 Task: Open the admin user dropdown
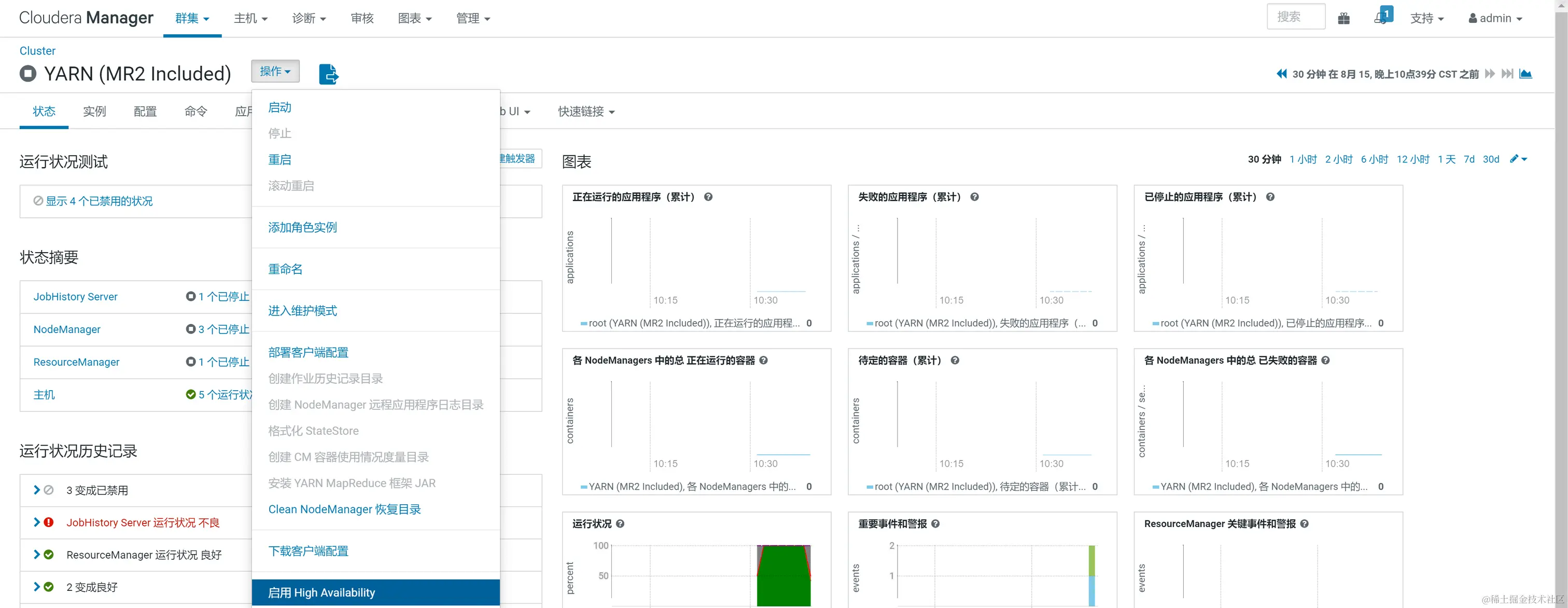(1495, 18)
